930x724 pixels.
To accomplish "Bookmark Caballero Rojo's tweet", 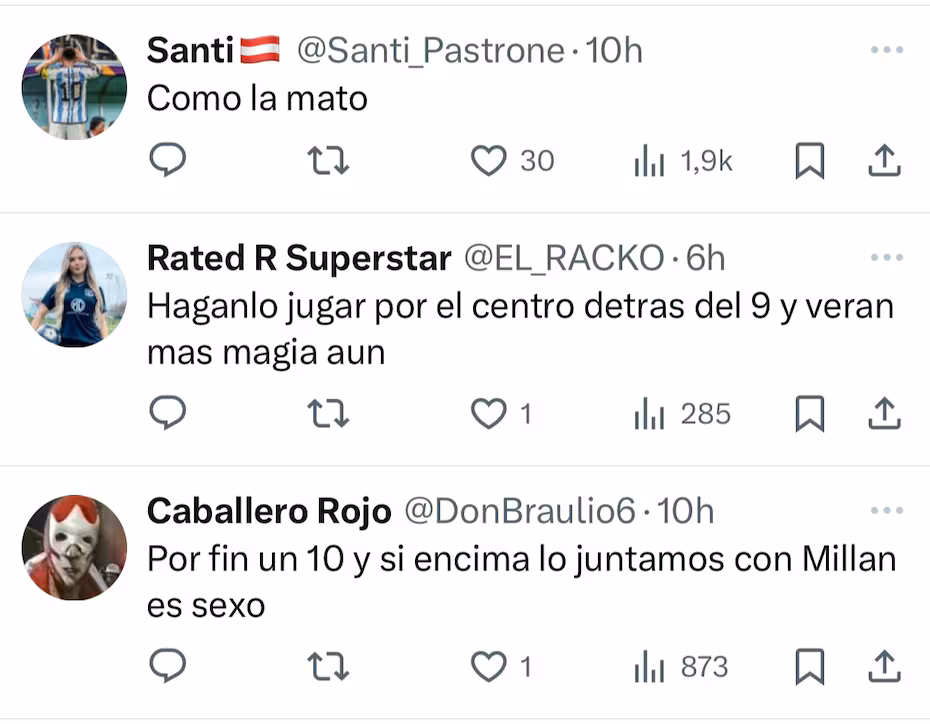I will point(809,666).
